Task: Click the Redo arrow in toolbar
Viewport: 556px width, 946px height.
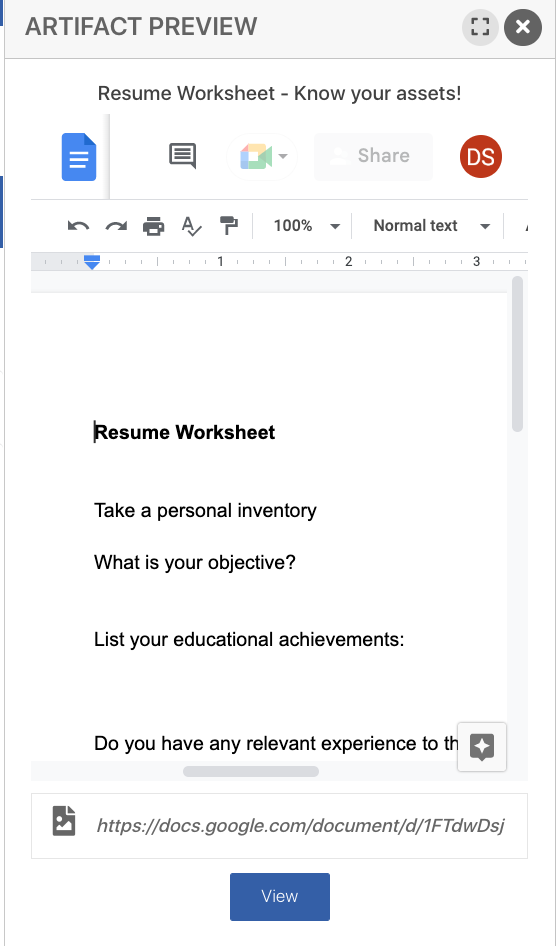Action: (116, 226)
